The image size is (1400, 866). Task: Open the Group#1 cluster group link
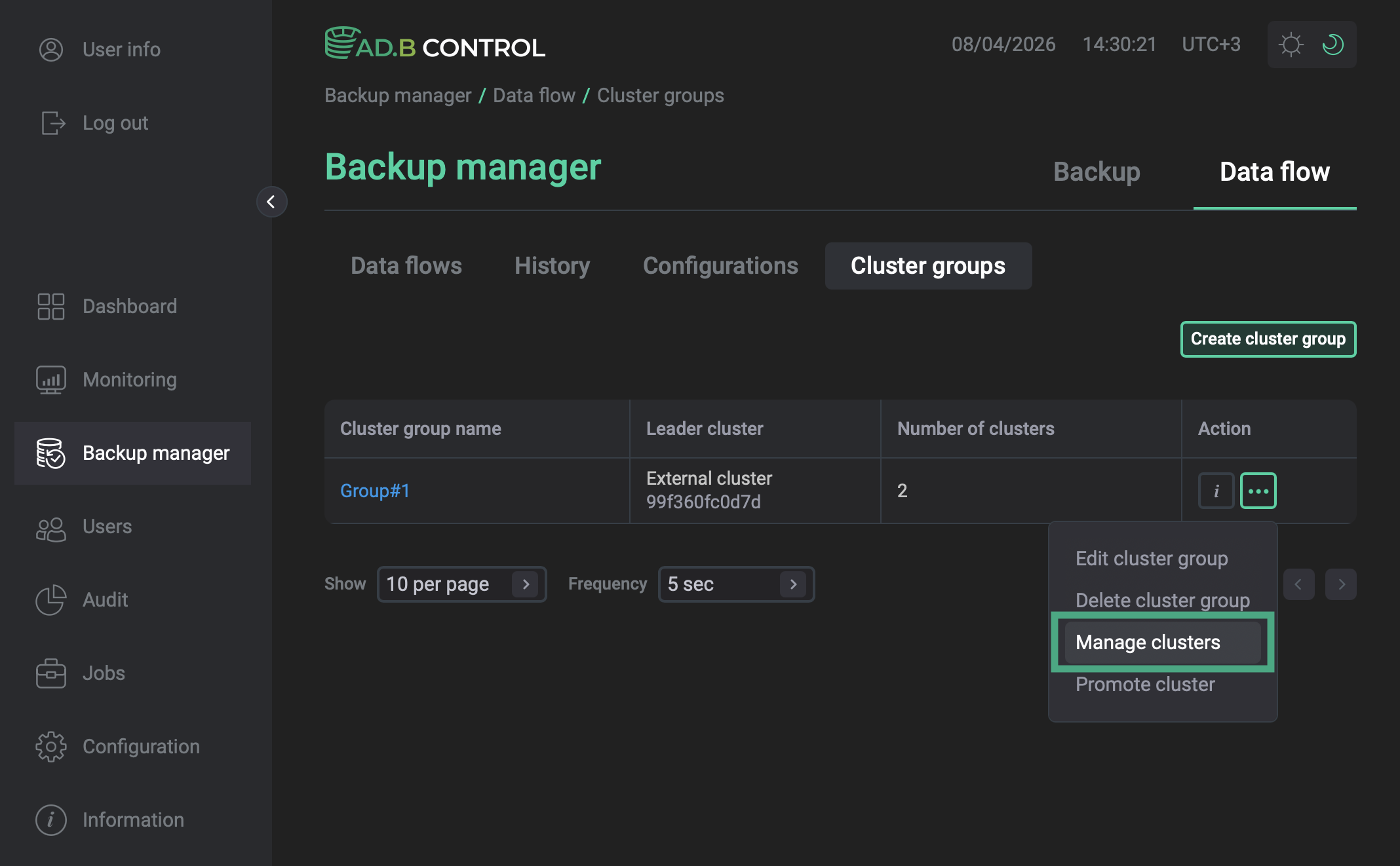point(374,491)
